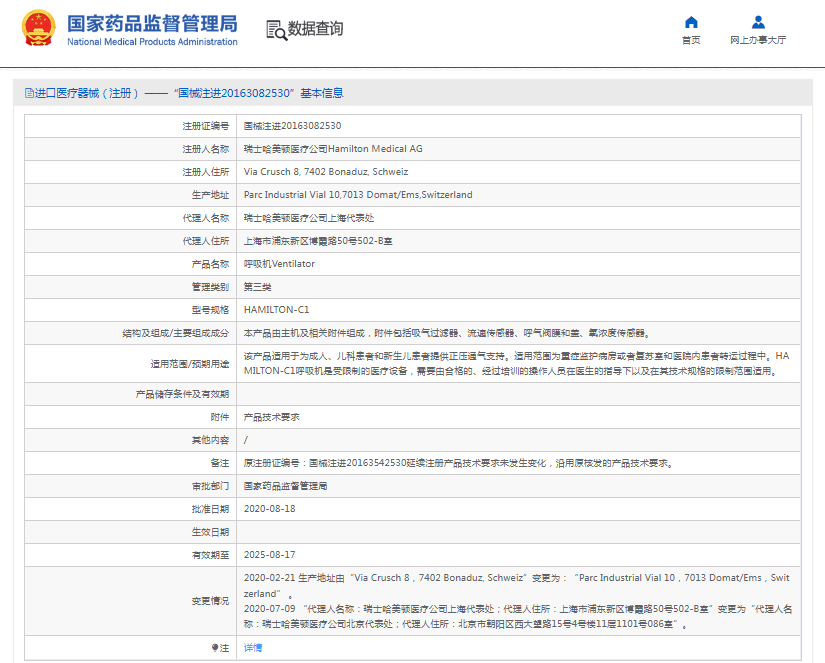
Task: Select the 2020-07-09 change record
Action: (x=518, y=616)
